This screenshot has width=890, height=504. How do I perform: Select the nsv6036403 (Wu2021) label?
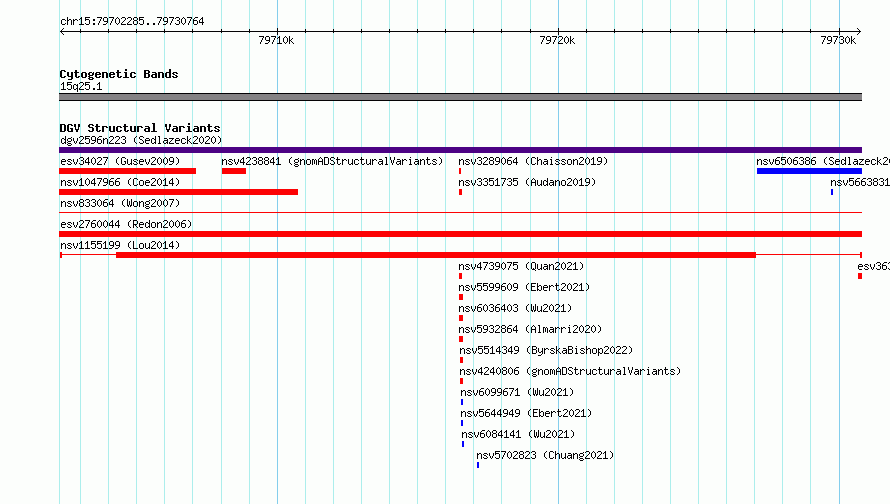pos(515,308)
